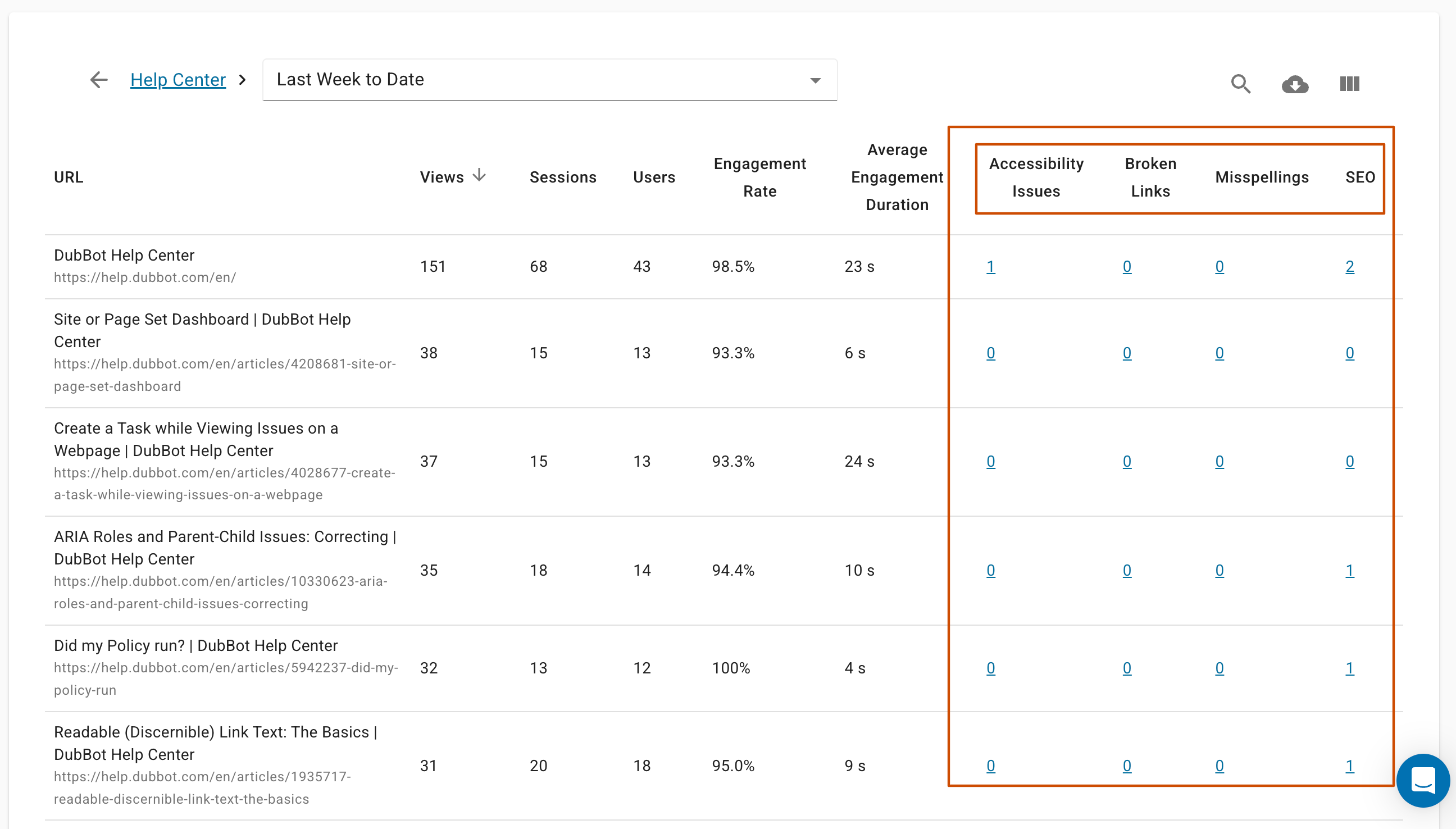Click the download report cloud icon
This screenshot has width=1456, height=829.
click(x=1295, y=83)
